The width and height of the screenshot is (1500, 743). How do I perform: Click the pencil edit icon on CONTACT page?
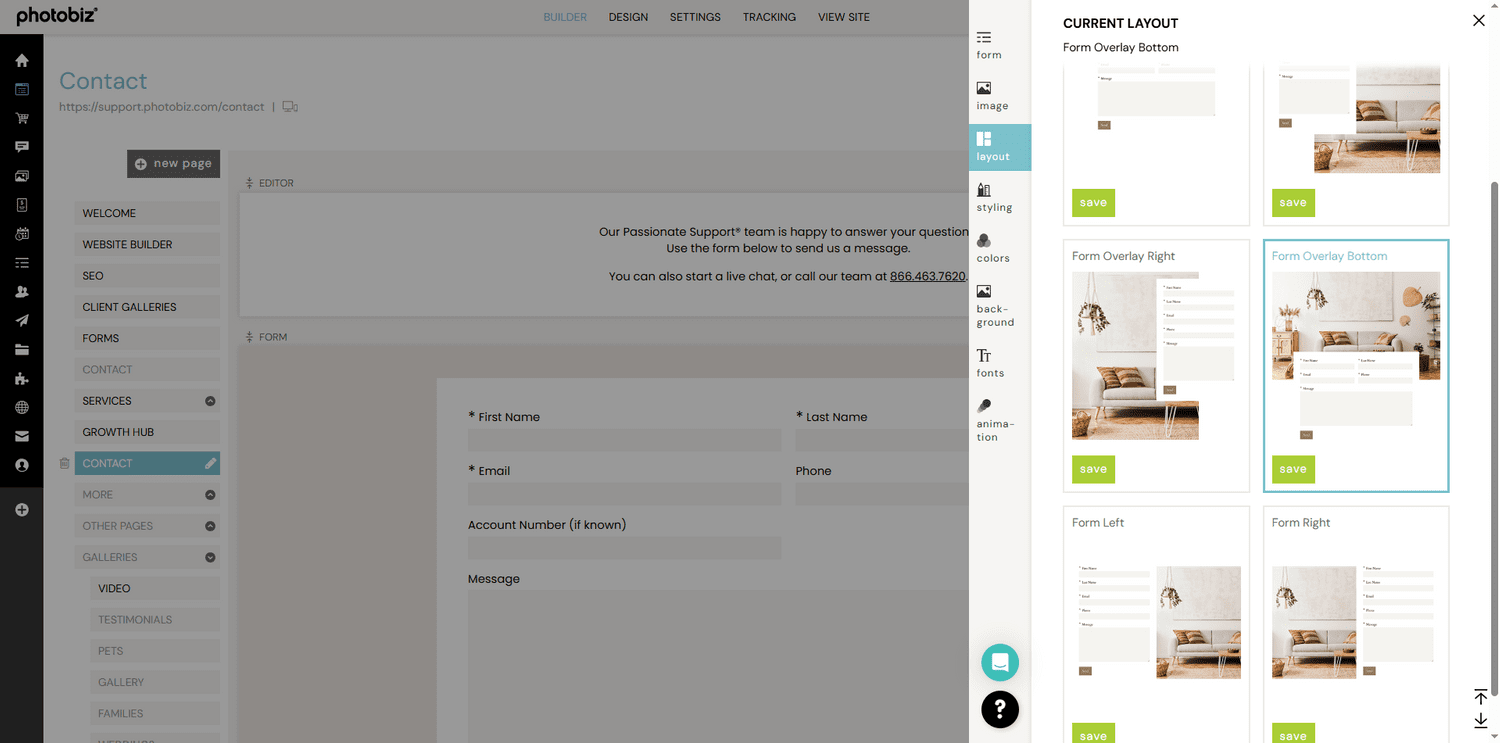[x=210, y=464]
